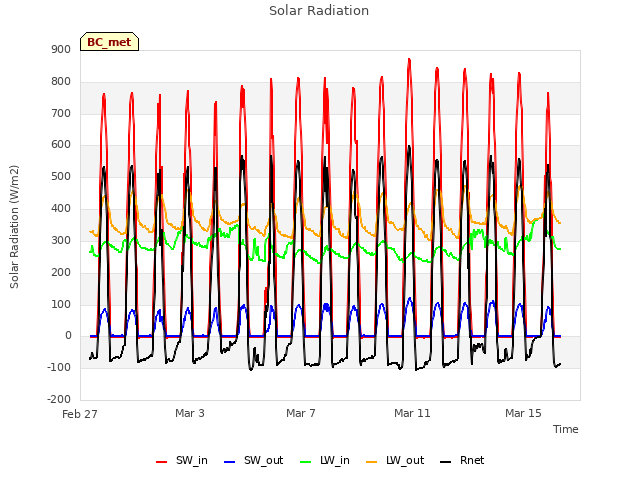Click the blue SW_out legend swatch

pyautogui.click(x=230, y=462)
